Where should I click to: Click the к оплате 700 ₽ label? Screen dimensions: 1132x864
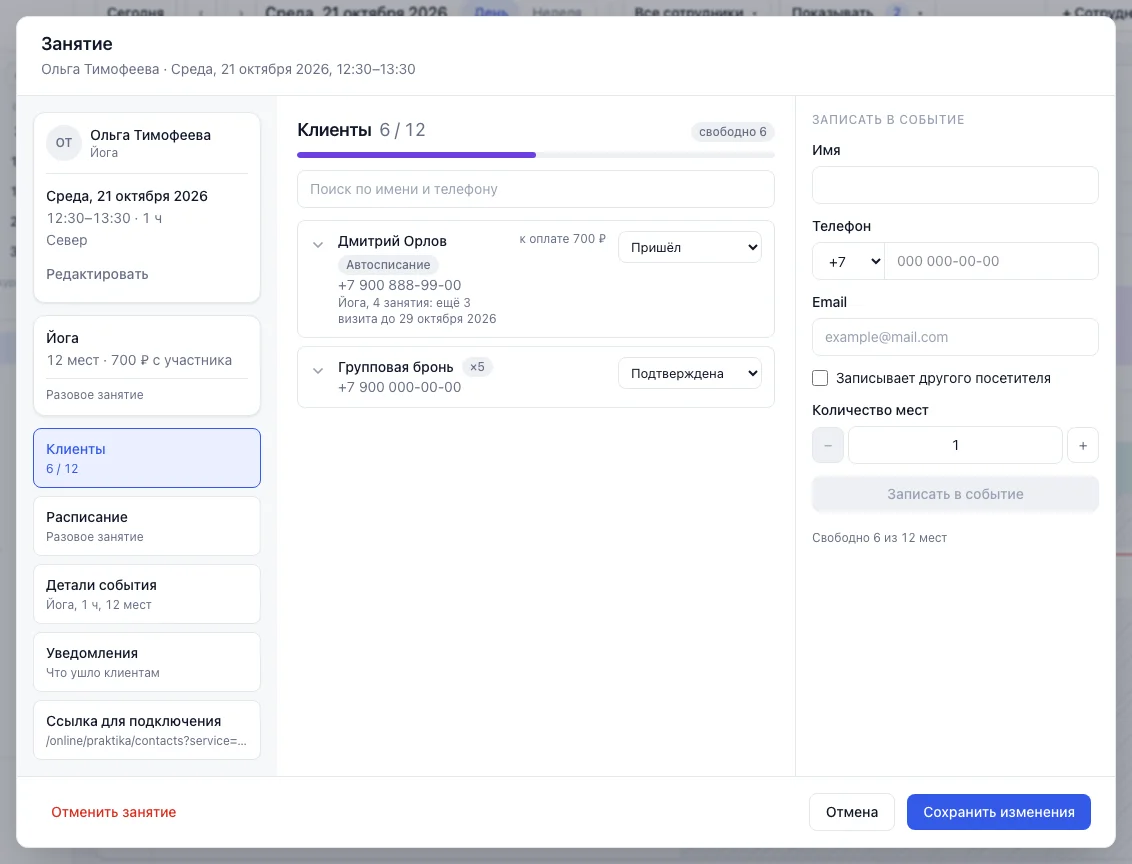562,239
